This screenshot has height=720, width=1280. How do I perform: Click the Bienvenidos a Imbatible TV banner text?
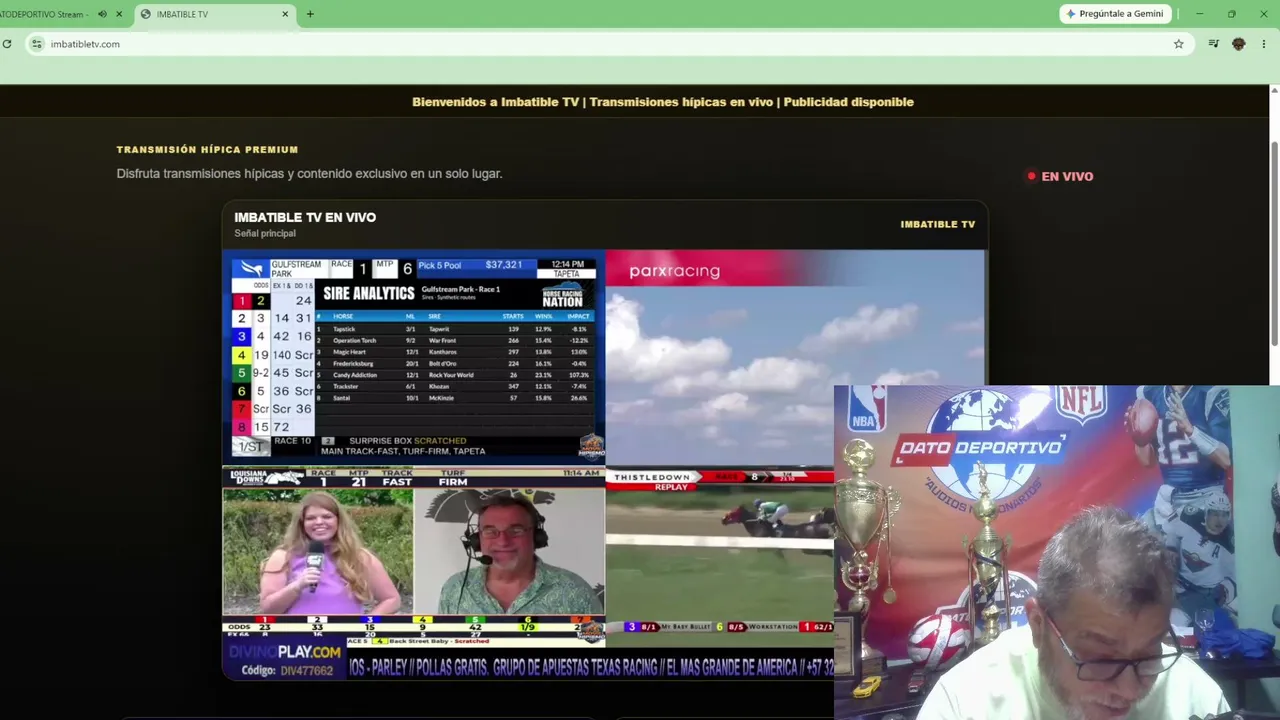click(x=663, y=102)
